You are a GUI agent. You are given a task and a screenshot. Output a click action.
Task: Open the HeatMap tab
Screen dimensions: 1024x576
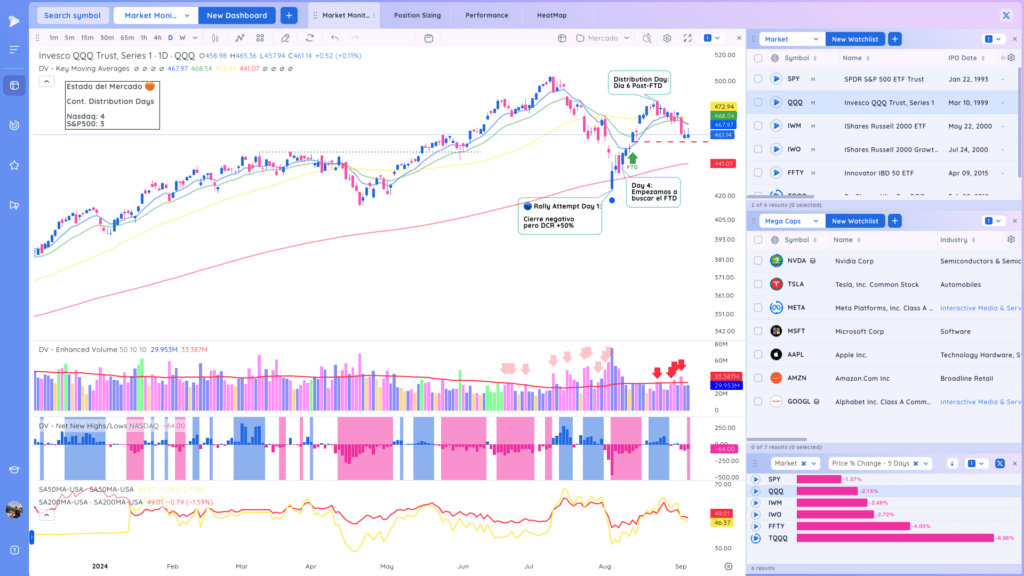(x=551, y=15)
